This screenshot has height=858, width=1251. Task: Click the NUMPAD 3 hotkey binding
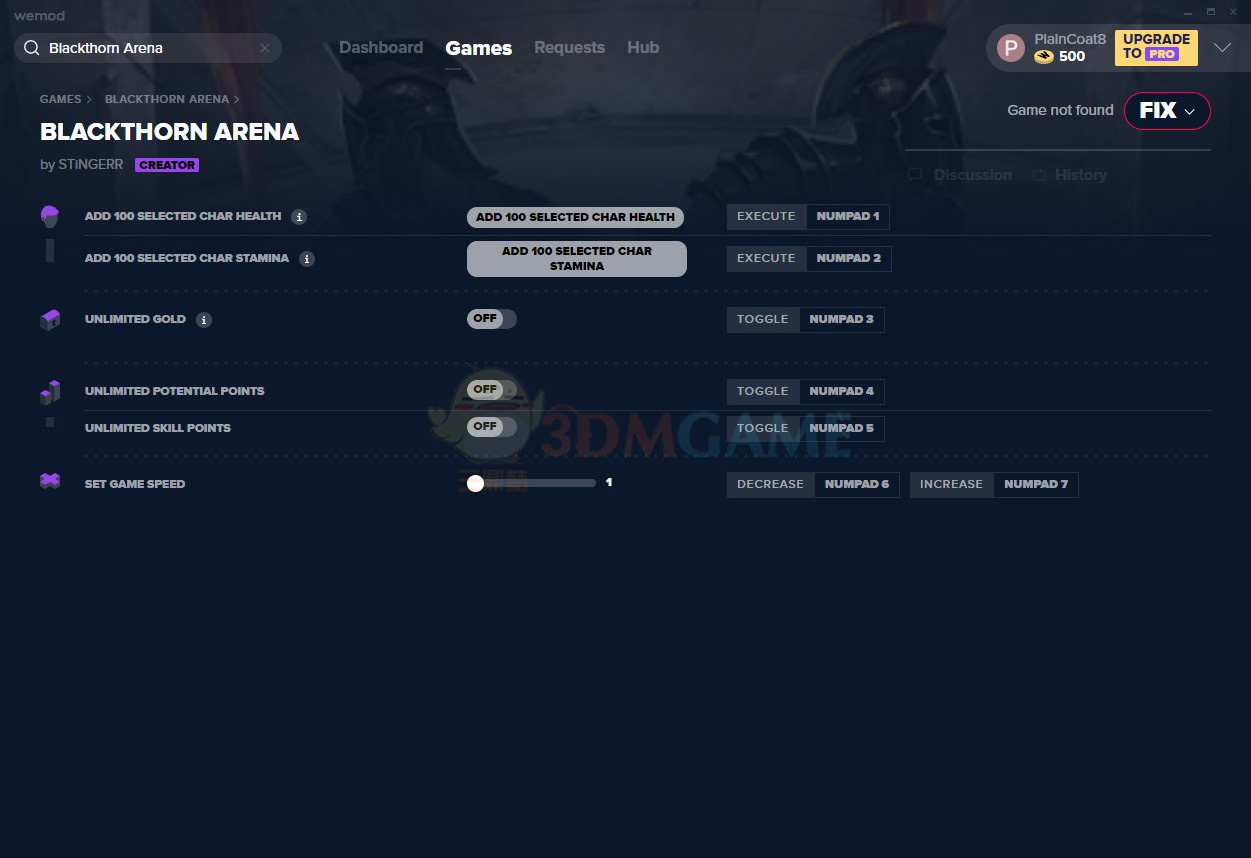pos(841,320)
